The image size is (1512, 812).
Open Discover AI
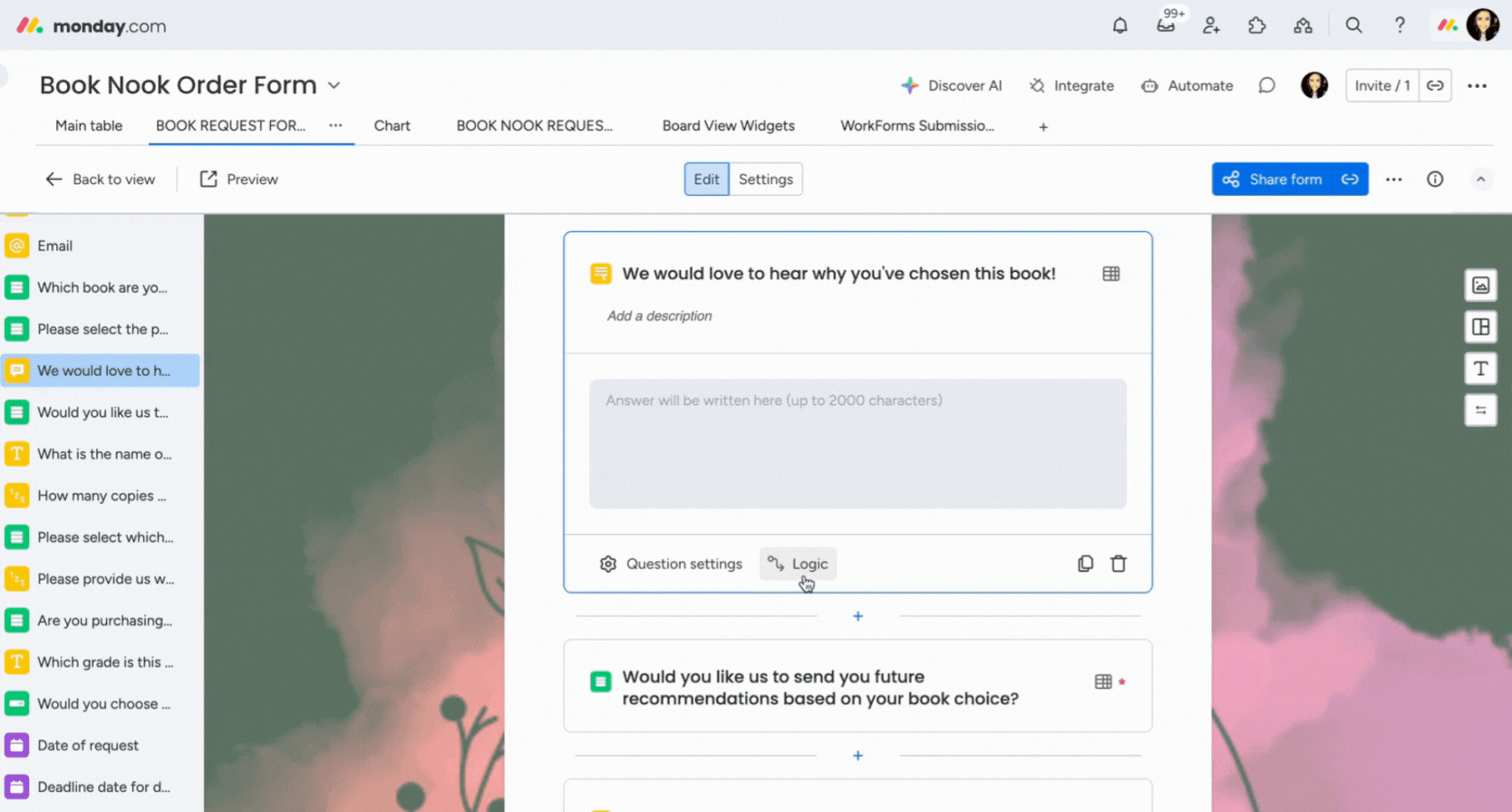coord(951,85)
